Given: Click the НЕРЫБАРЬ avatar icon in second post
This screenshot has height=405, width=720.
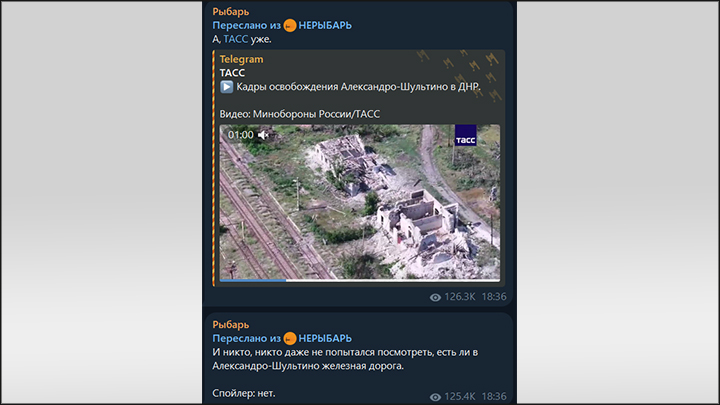Looking at the screenshot, I should click(x=290, y=339).
